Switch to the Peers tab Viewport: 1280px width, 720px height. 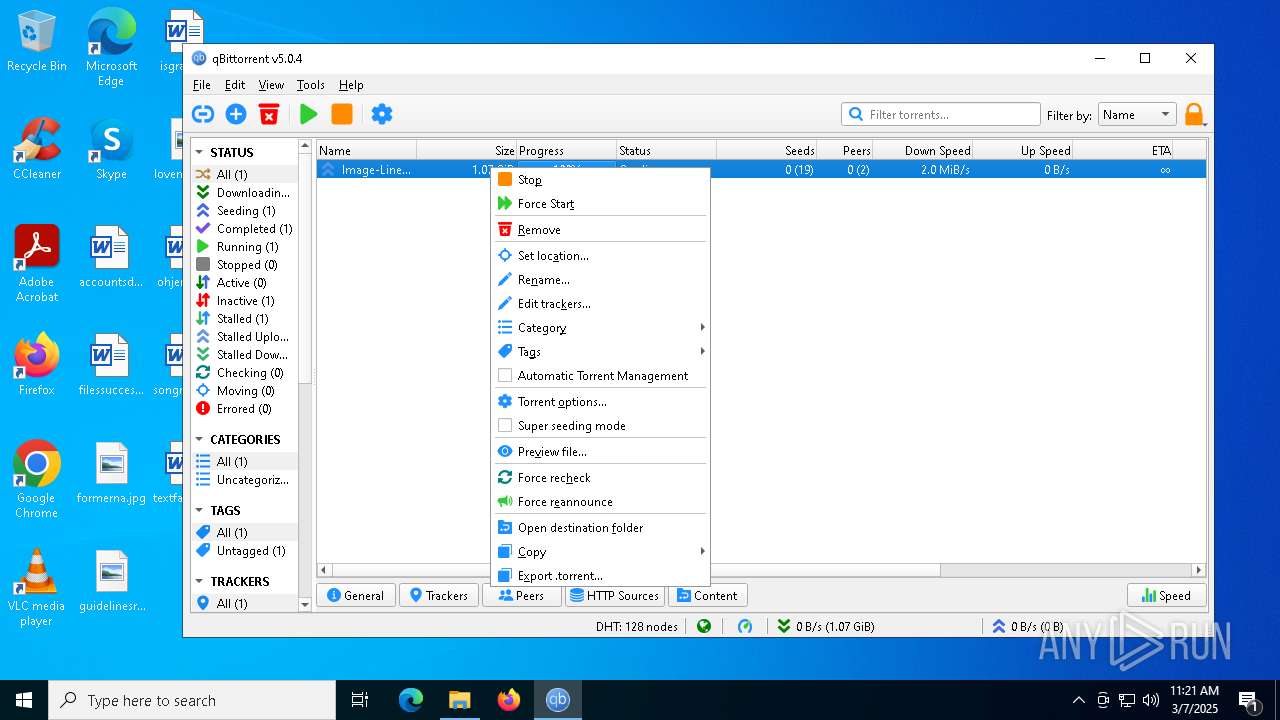(x=521, y=595)
